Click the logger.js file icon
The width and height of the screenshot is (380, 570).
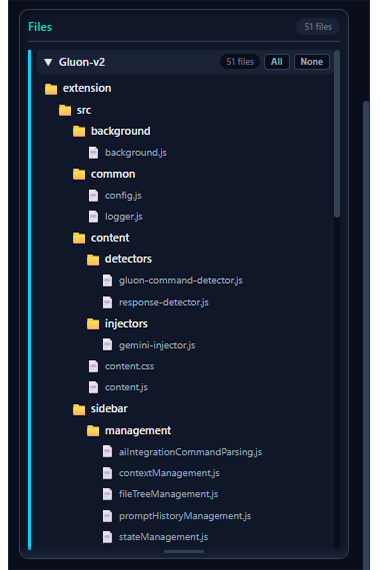(x=93, y=217)
